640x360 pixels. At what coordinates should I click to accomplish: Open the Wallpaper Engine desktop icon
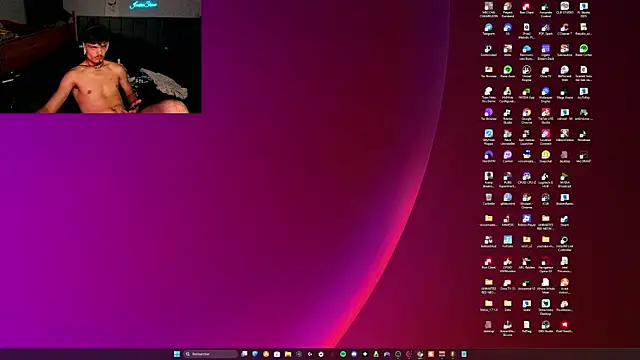click(546, 95)
